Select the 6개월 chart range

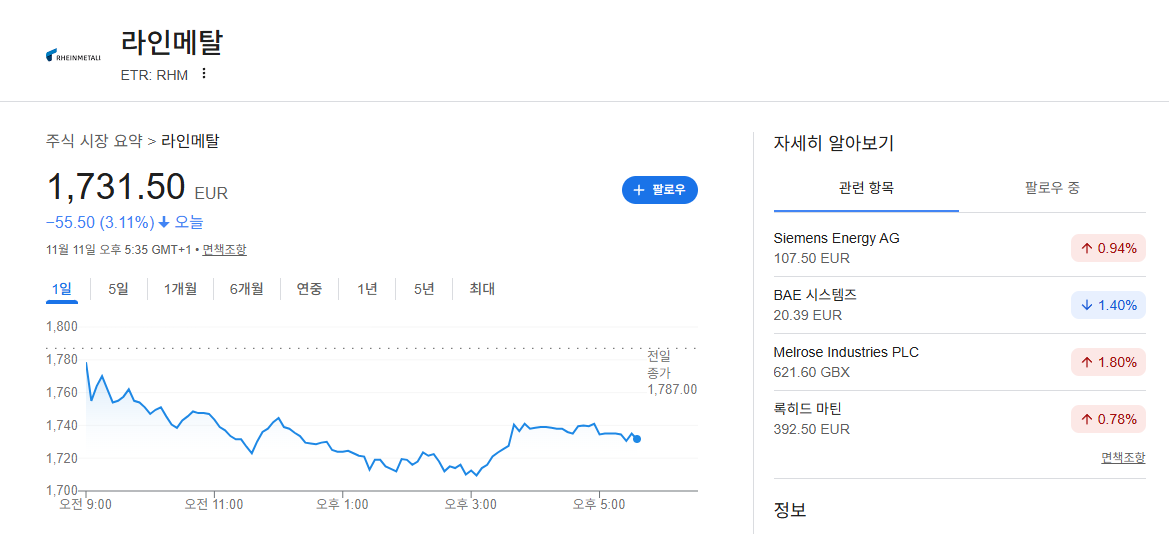pos(247,289)
